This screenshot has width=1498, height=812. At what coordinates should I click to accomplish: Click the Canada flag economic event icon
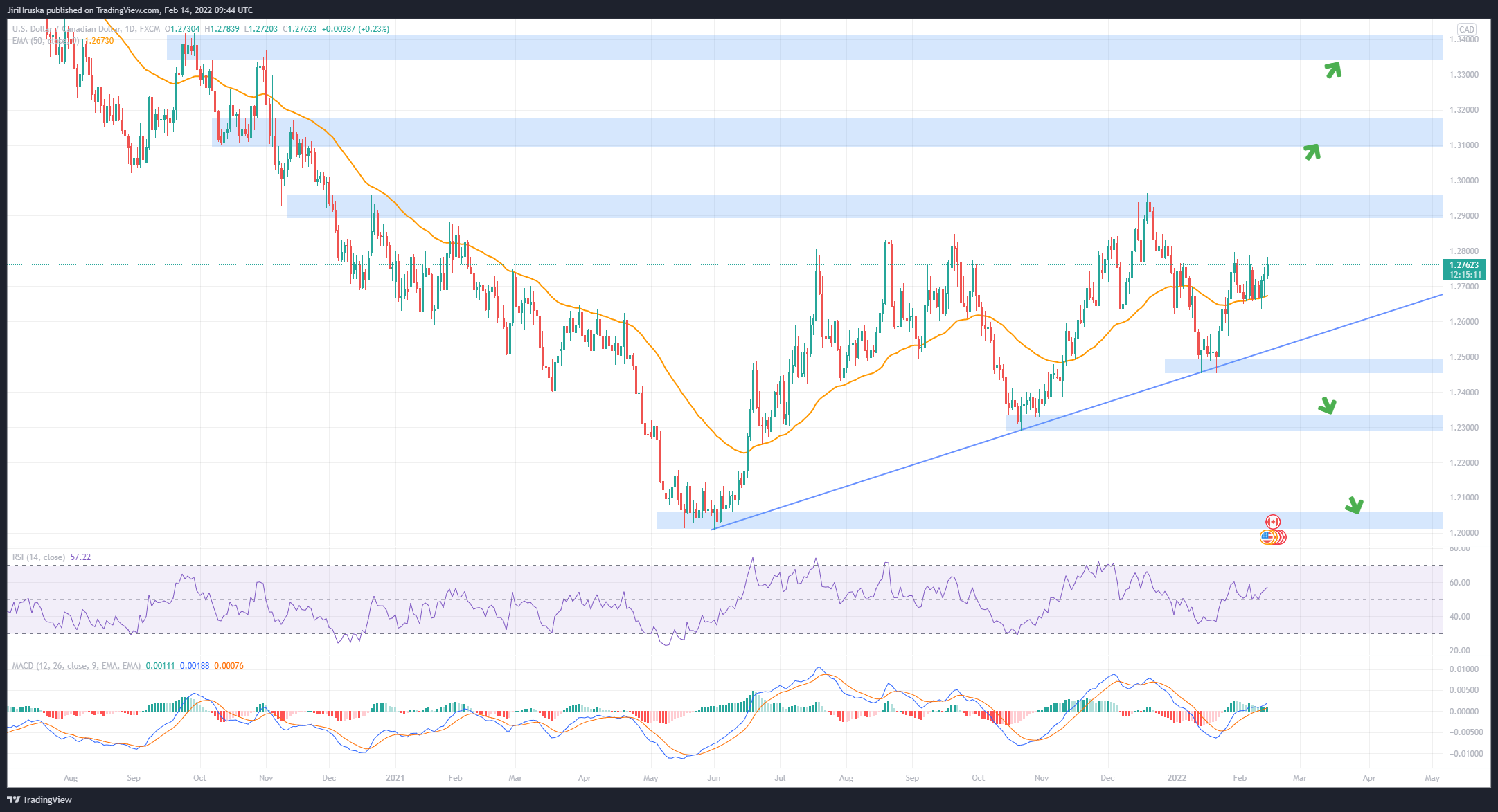pyautogui.click(x=1273, y=522)
